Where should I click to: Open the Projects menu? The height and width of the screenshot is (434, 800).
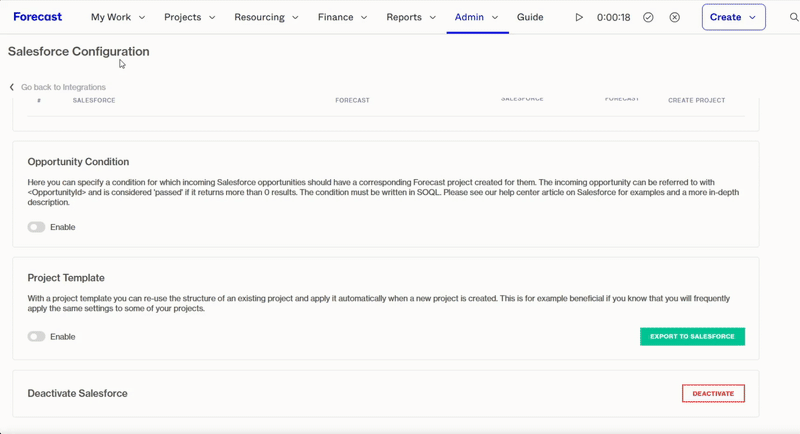click(x=189, y=17)
